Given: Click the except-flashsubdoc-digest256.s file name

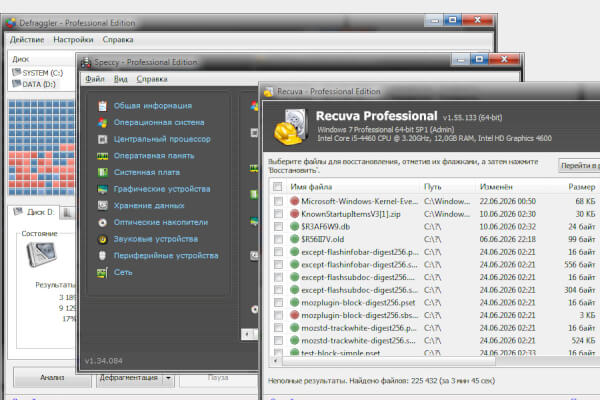Looking at the screenshot, I should click(x=359, y=290).
